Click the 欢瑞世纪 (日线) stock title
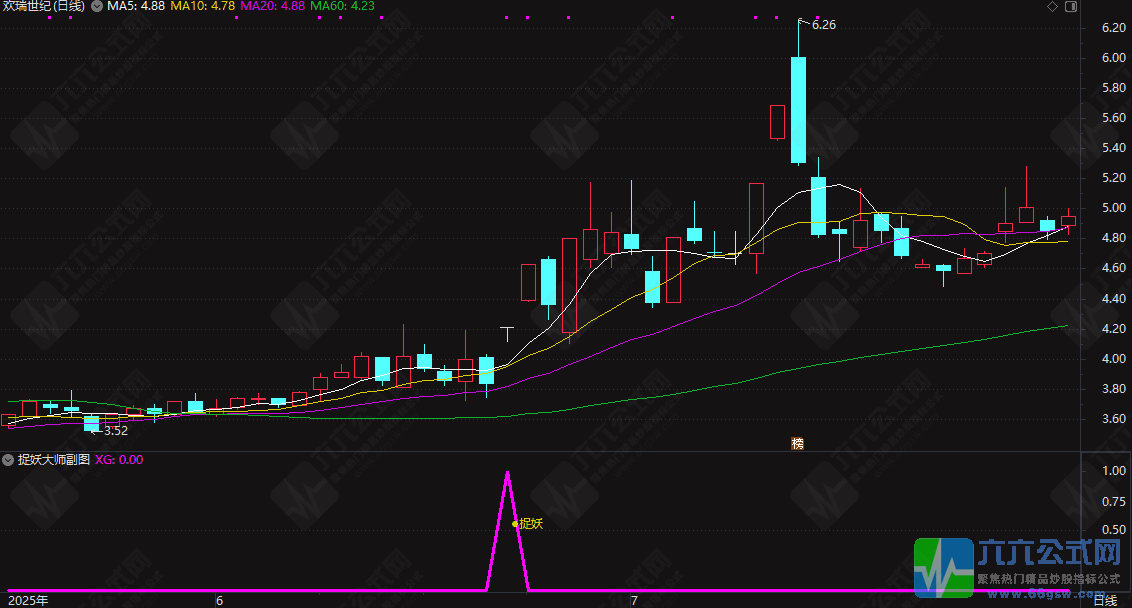 click(x=44, y=6)
